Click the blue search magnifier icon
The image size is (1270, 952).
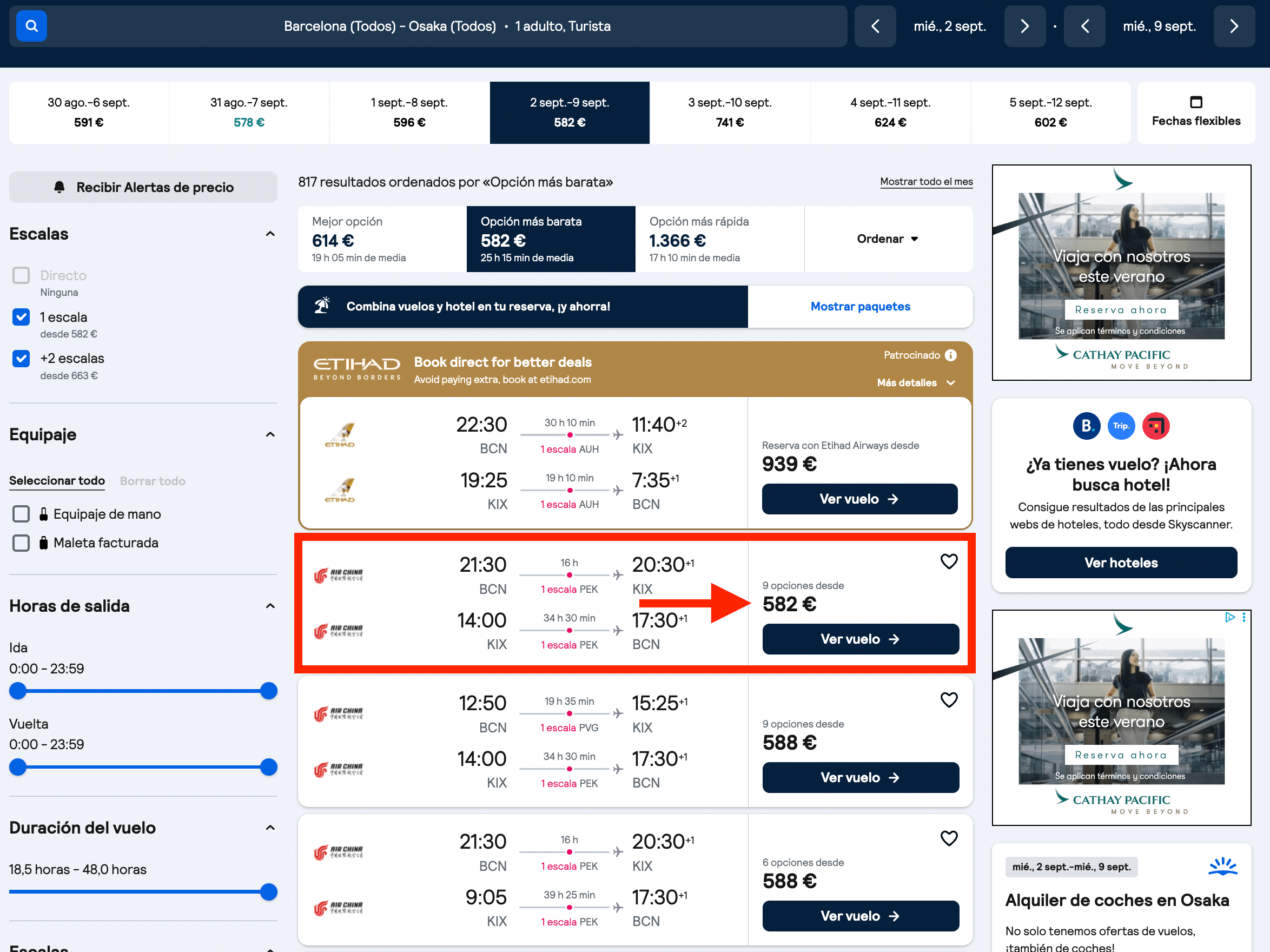(x=31, y=26)
